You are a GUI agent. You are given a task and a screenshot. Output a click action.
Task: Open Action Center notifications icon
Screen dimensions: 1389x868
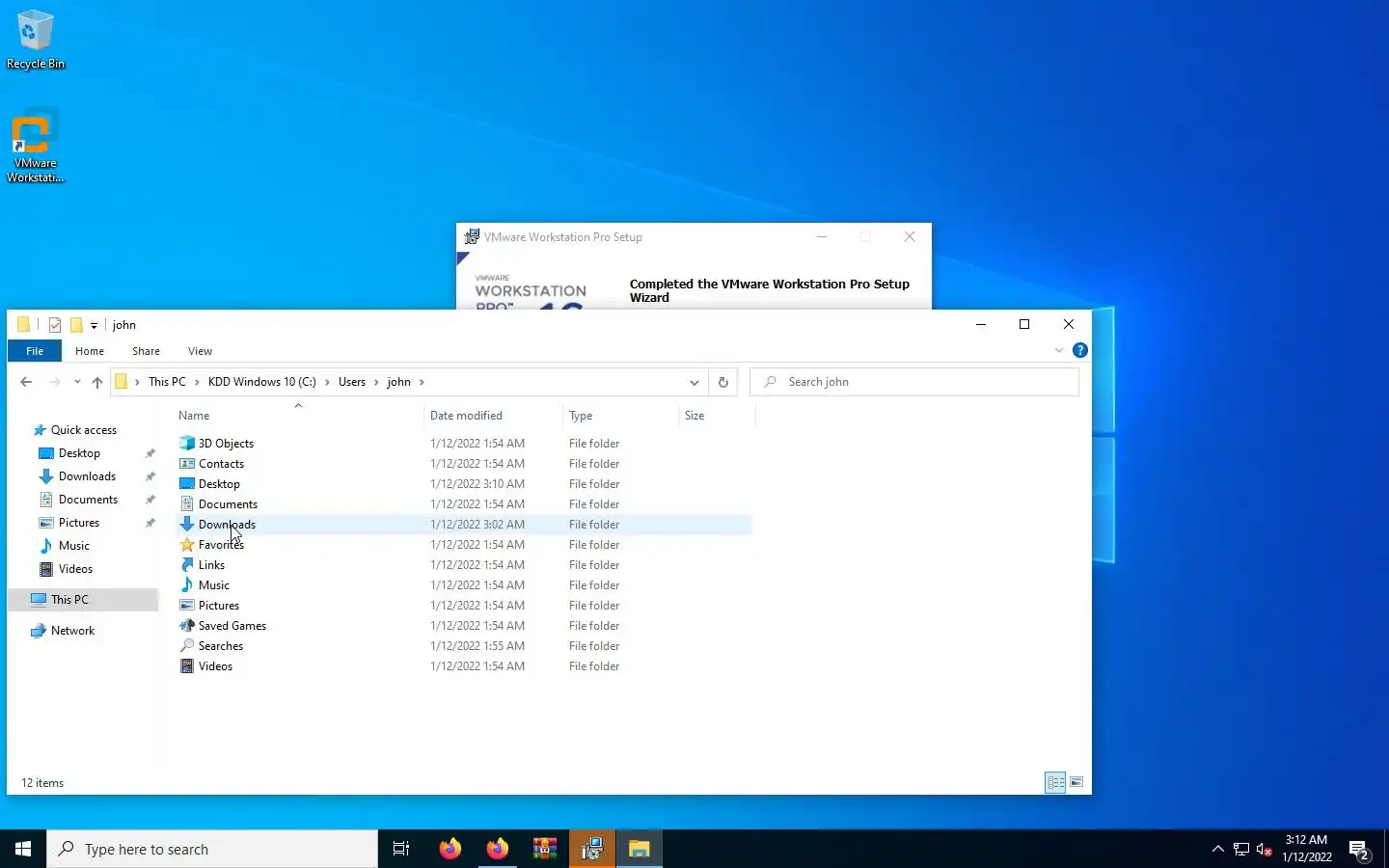(1360, 850)
